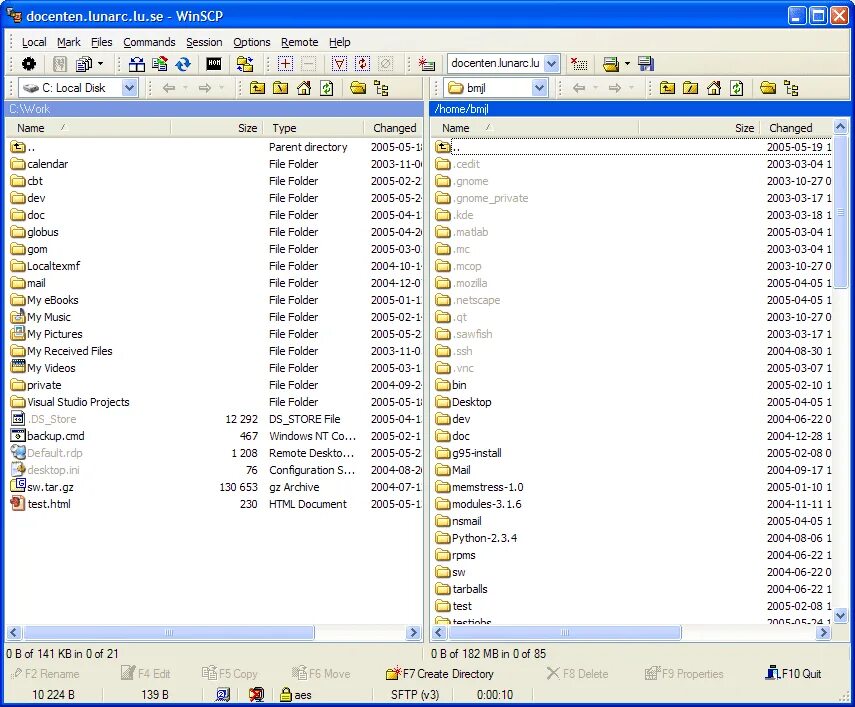The image size is (855, 707).
Task: Go to local home directory icon
Action: pos(304,88)
